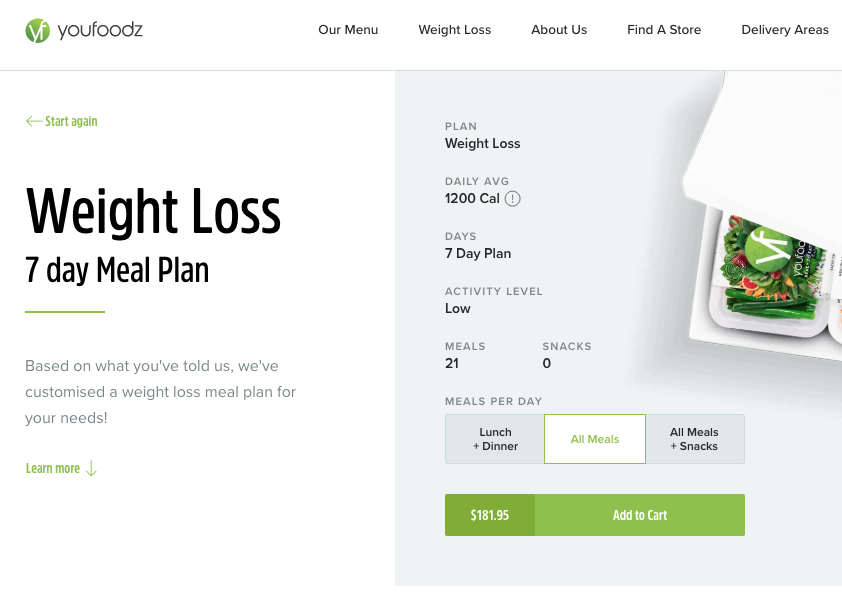Image resolution: width=842 pixels, height=608 pixels.
Task: Select the Lunch + Dinner option
Action: tap(495, 439)
